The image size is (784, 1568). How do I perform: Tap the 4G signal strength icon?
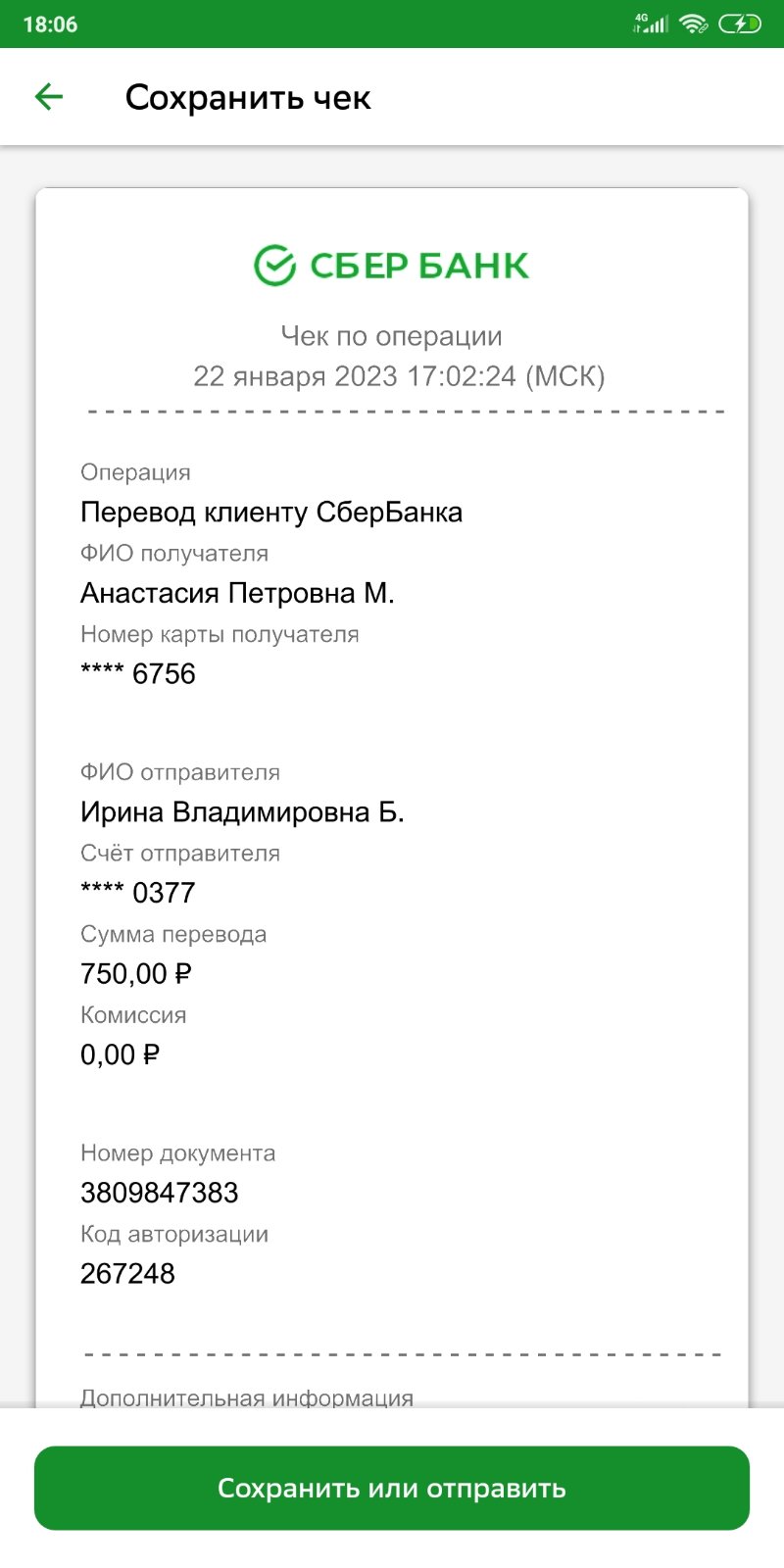651,24
